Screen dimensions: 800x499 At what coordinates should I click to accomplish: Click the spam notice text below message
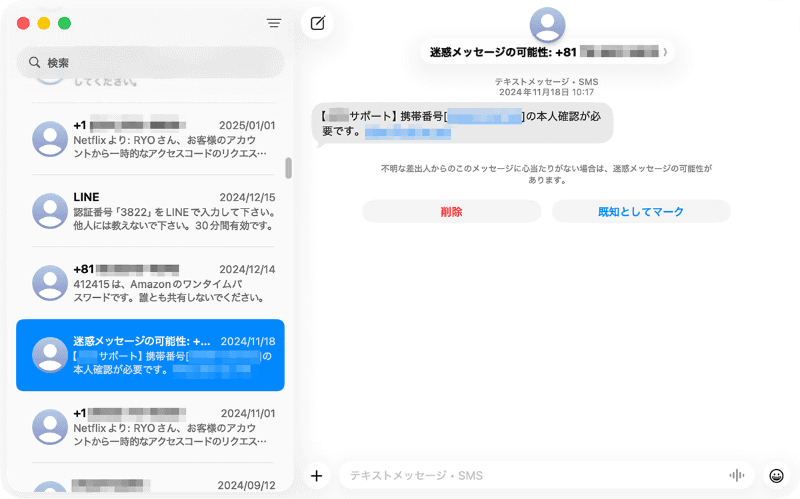546,174
